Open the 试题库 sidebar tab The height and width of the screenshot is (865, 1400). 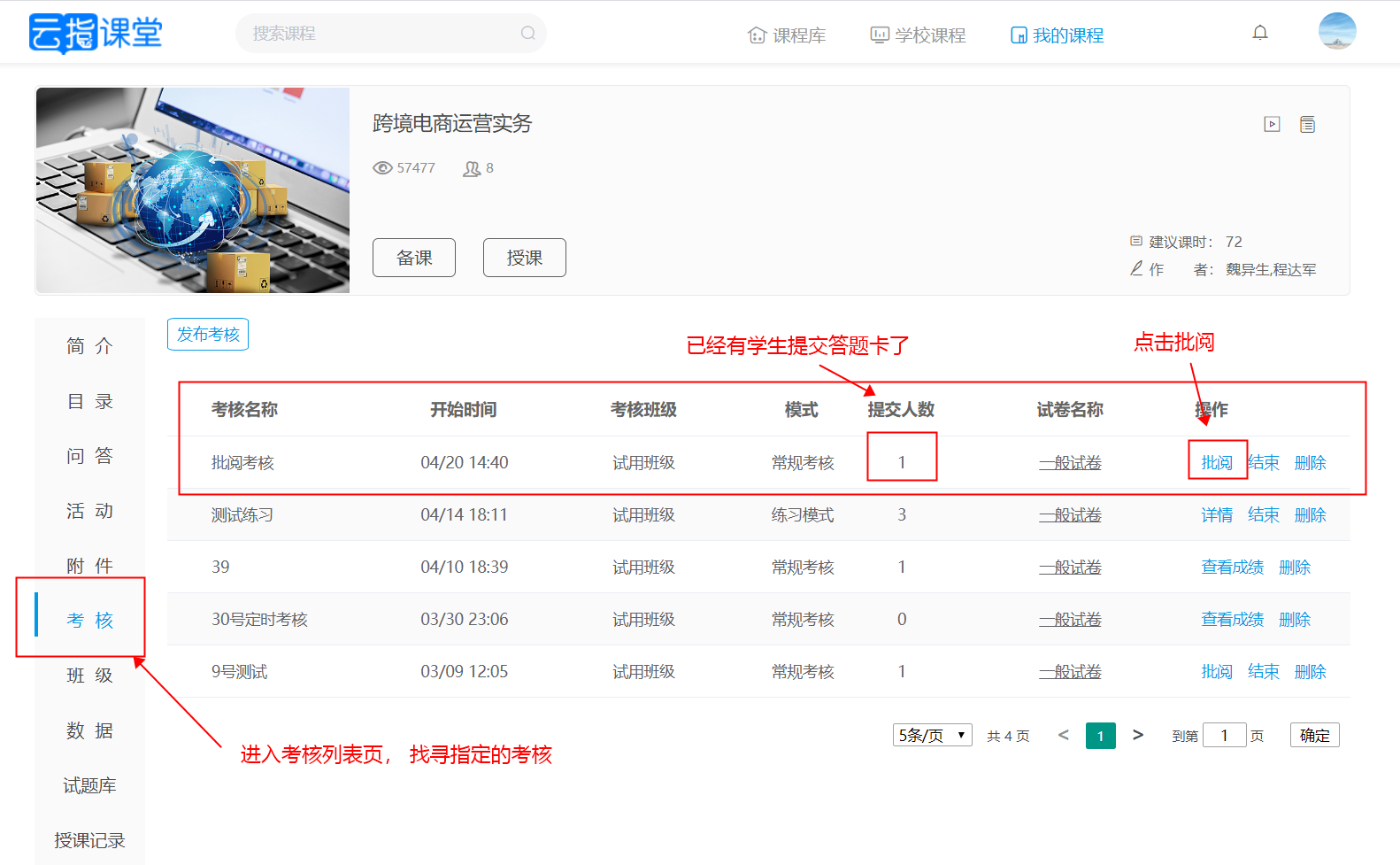pyautogui.click(x=89, y=785)
